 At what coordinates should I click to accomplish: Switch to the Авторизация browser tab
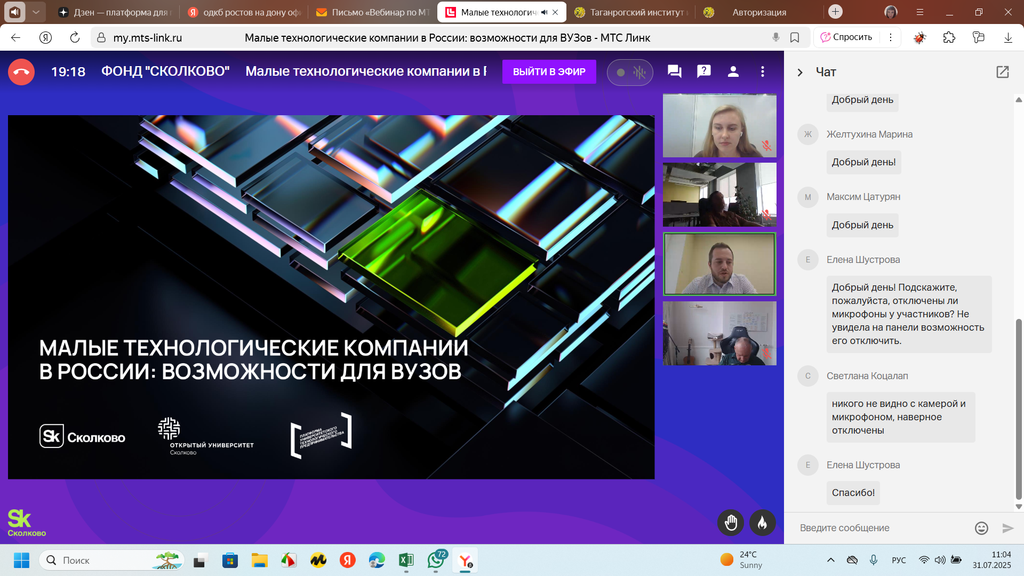point(757,12)
